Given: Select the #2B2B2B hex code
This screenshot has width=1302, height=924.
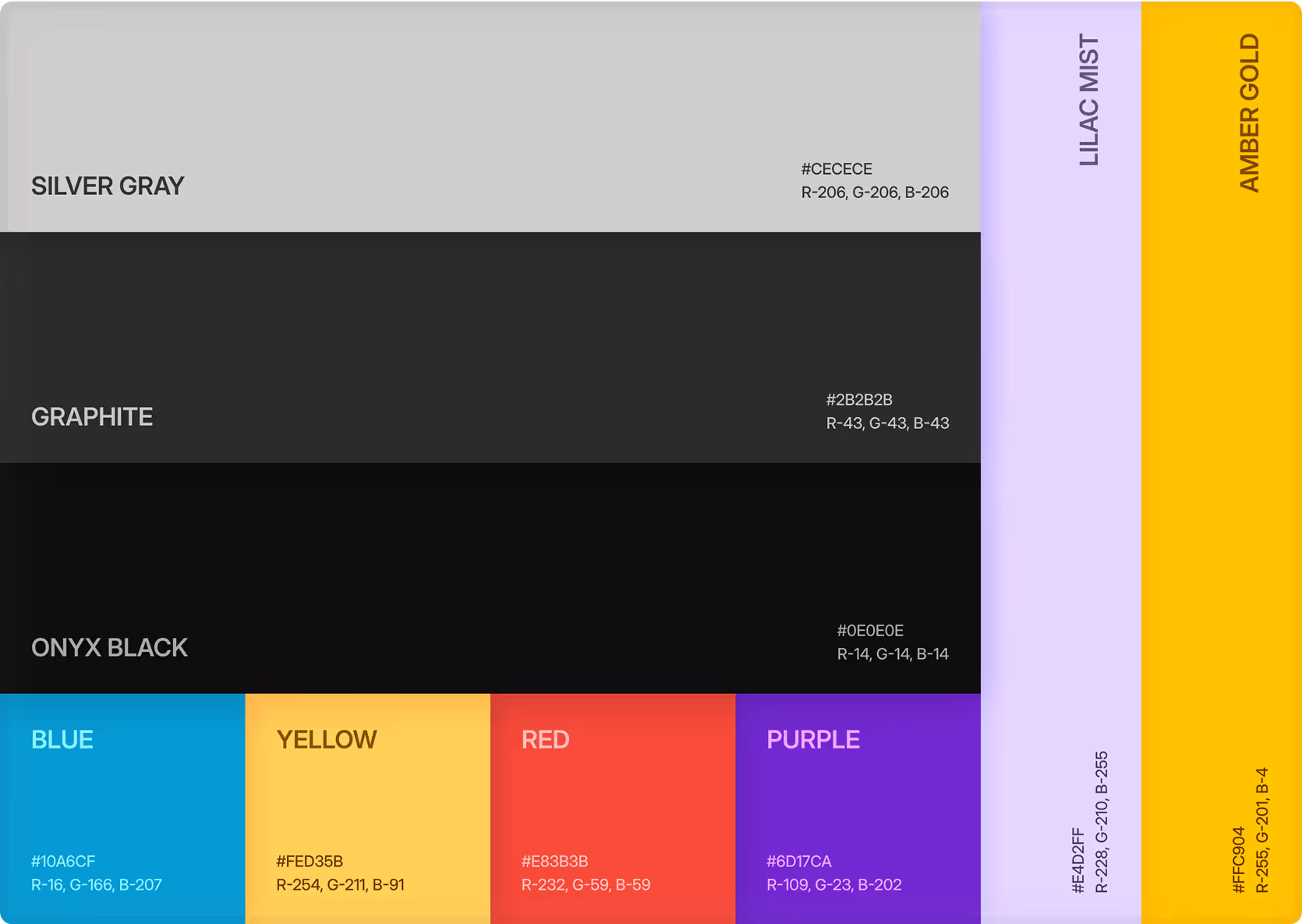Looking at the screenshot, I should click(859, 400).
